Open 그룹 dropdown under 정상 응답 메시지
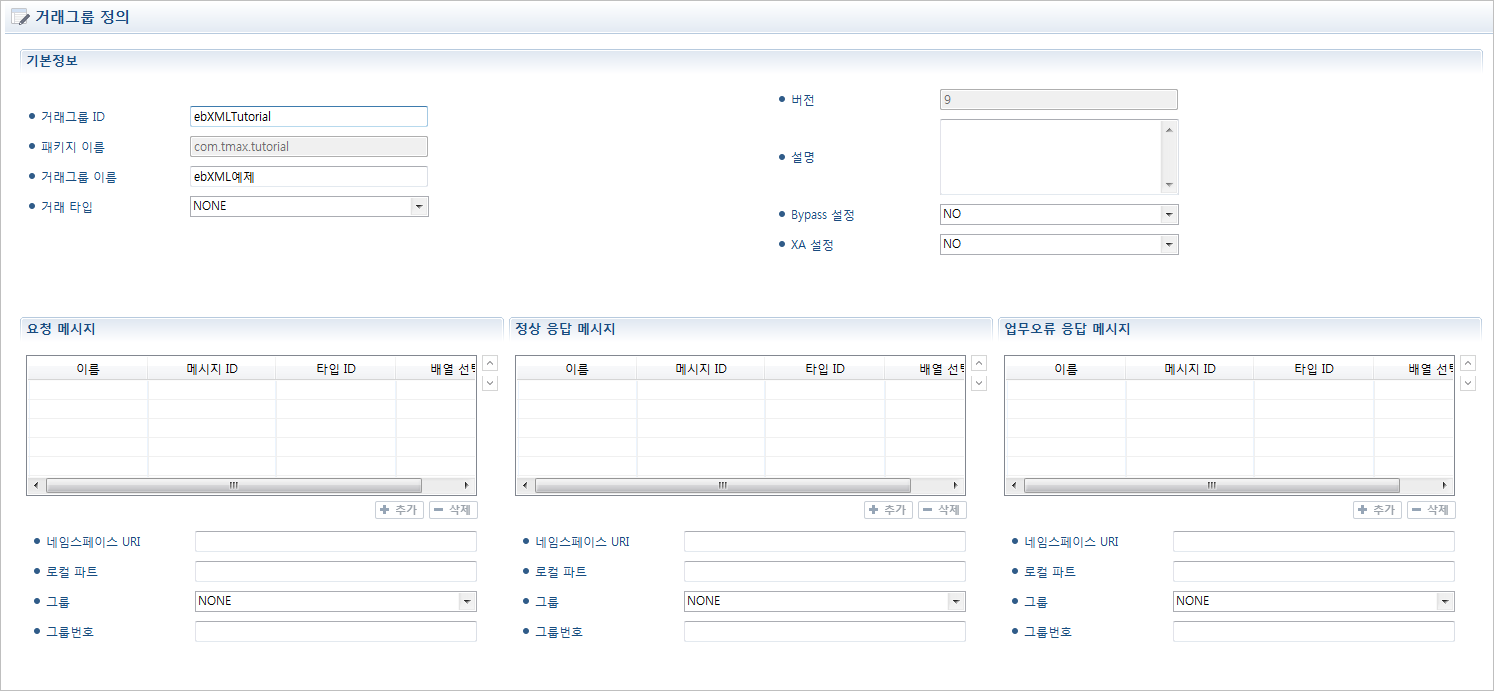This screenshot has height=691, width=1494. coord(956,601)
